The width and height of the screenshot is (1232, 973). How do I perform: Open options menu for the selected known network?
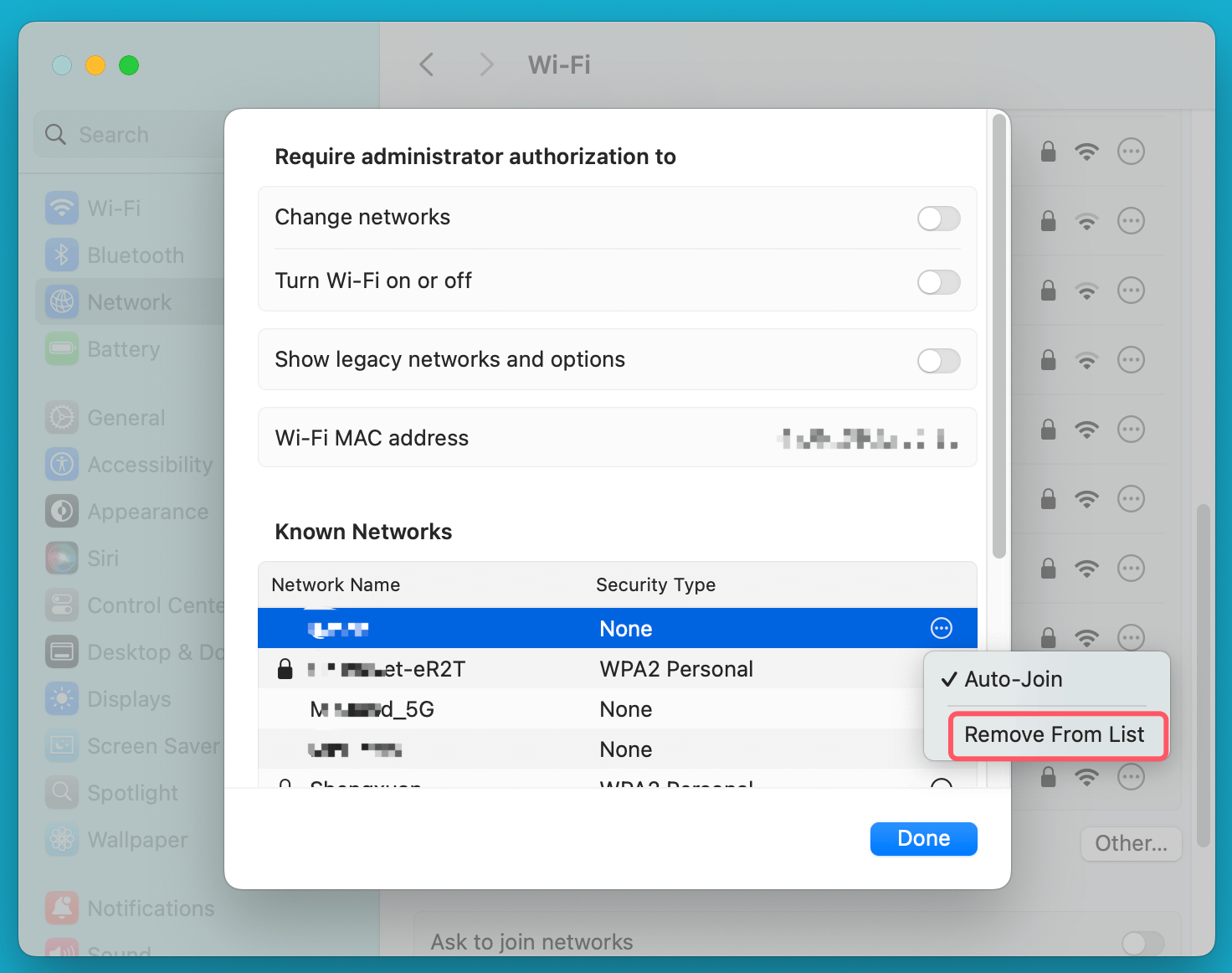pos(942,628)
